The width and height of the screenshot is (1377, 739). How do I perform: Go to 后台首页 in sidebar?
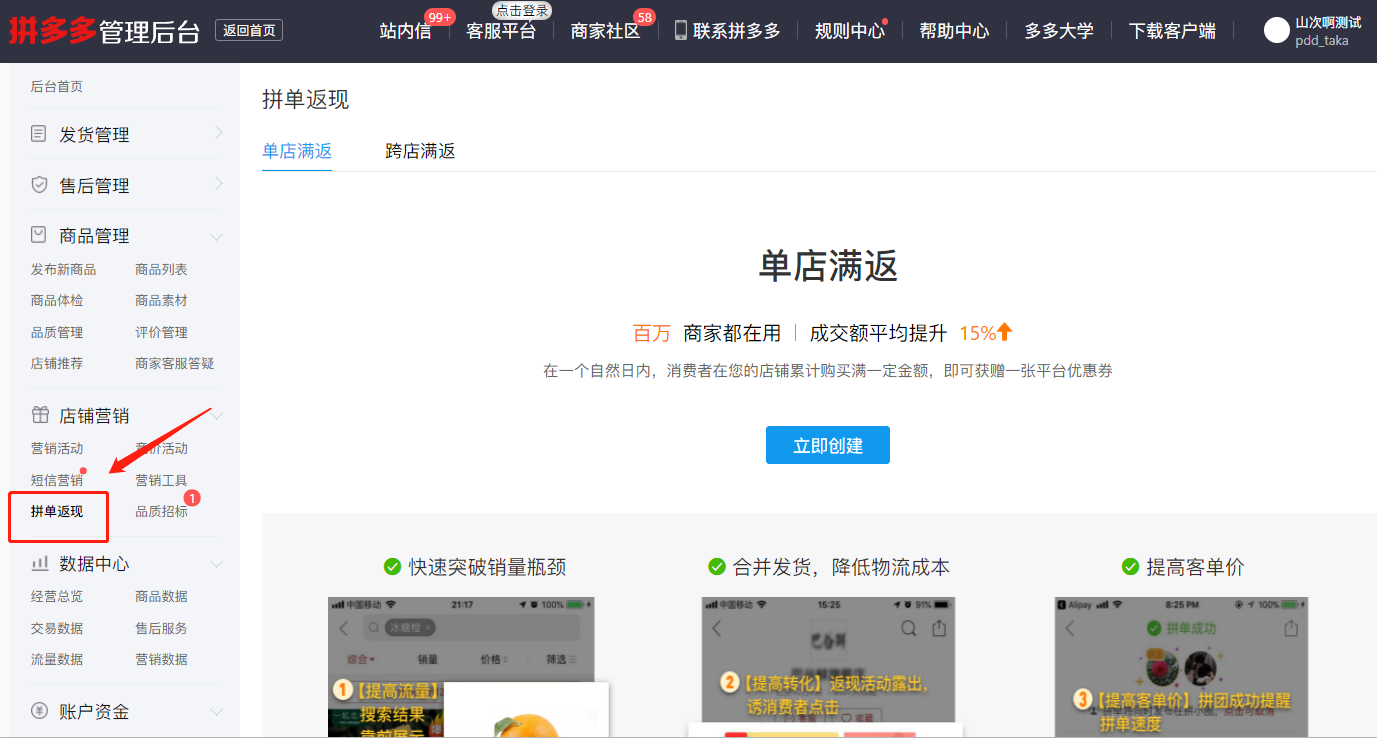pos(57,87)
